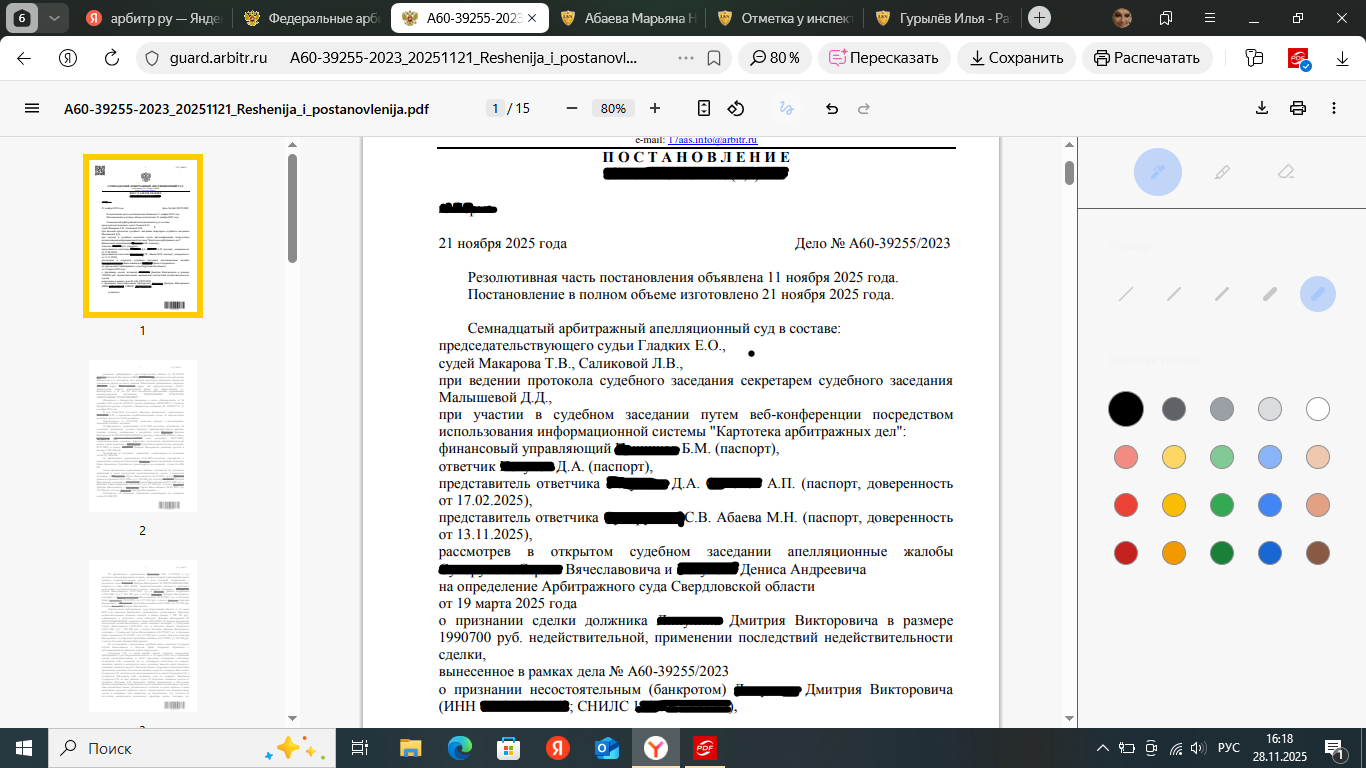This screenshot has width=1366, height=768.
Task: Toggle the bookmark flag in address bar
Action: point(712,58)
